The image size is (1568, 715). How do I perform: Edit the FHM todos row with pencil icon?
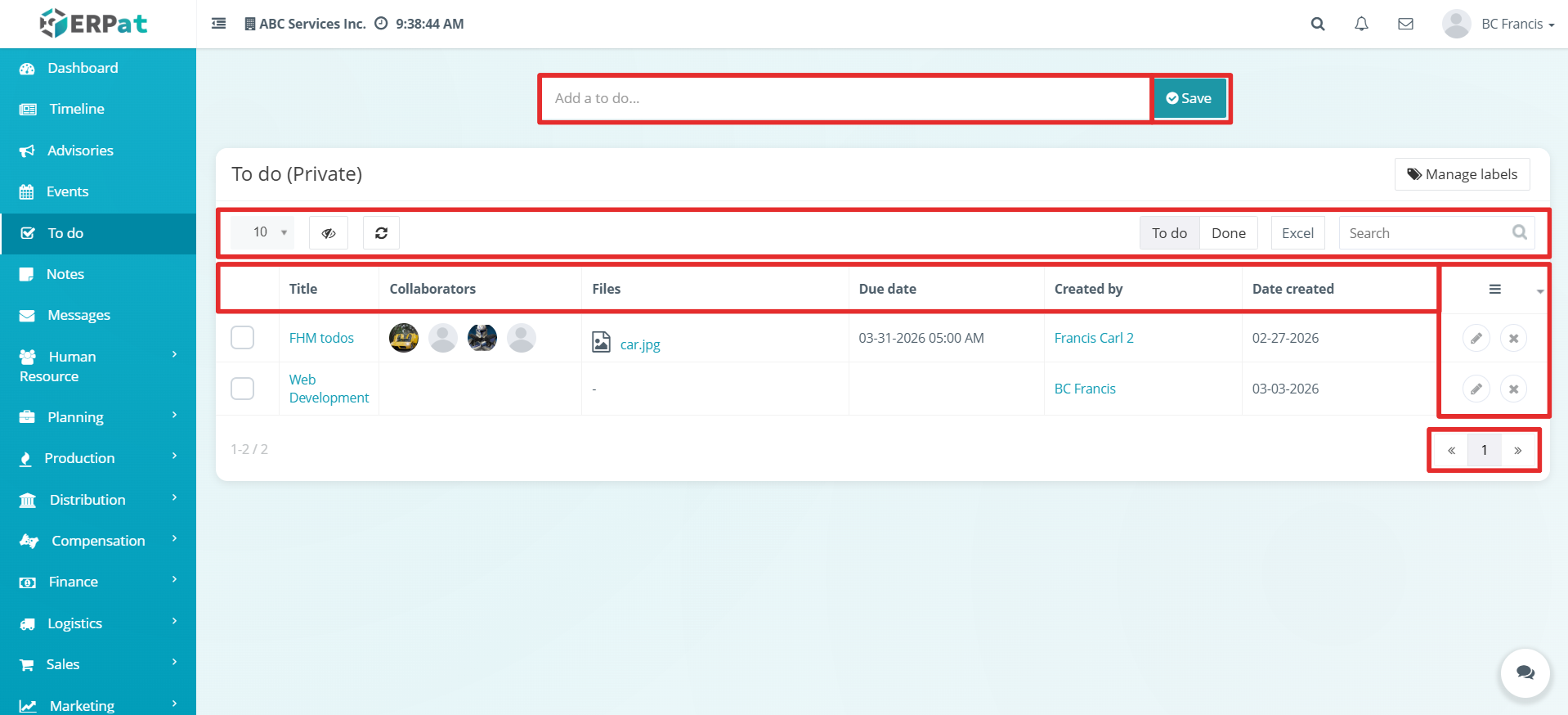click(1476, 338)
